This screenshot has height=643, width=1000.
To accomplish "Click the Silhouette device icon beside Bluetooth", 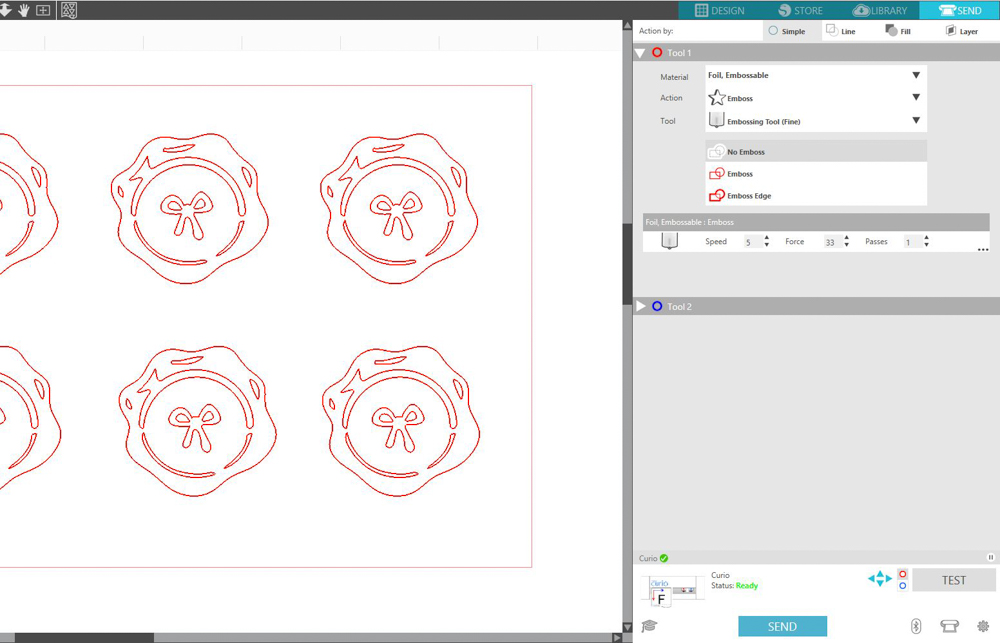I will pyautogui.click(x=949, y=626).
